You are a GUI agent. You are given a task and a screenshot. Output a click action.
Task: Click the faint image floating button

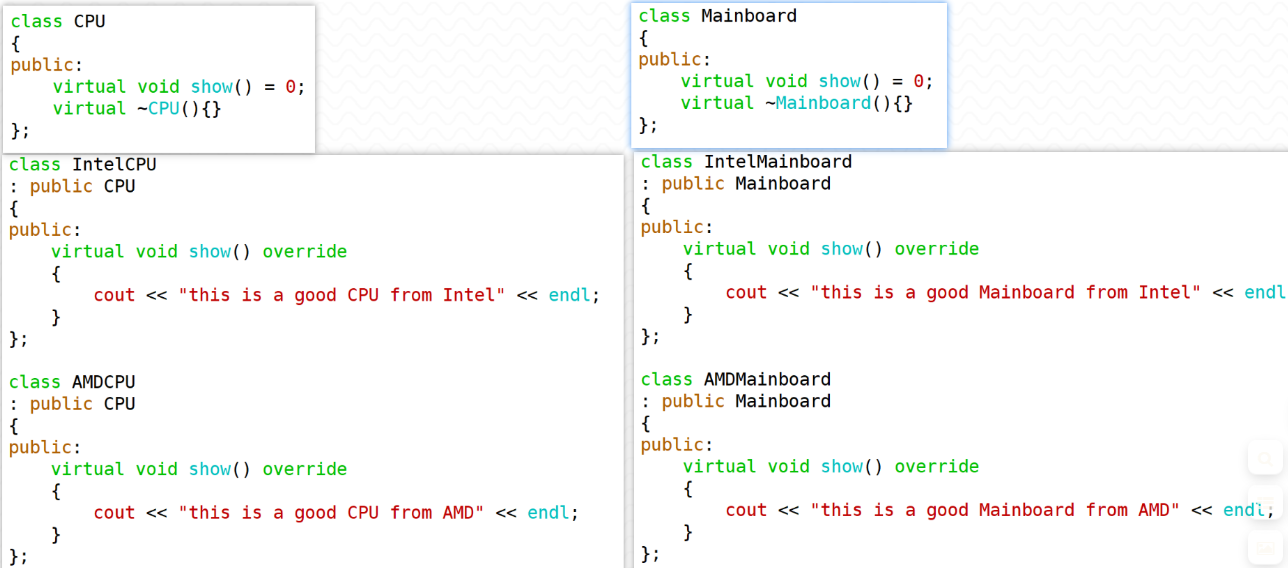coord(1265,547)
